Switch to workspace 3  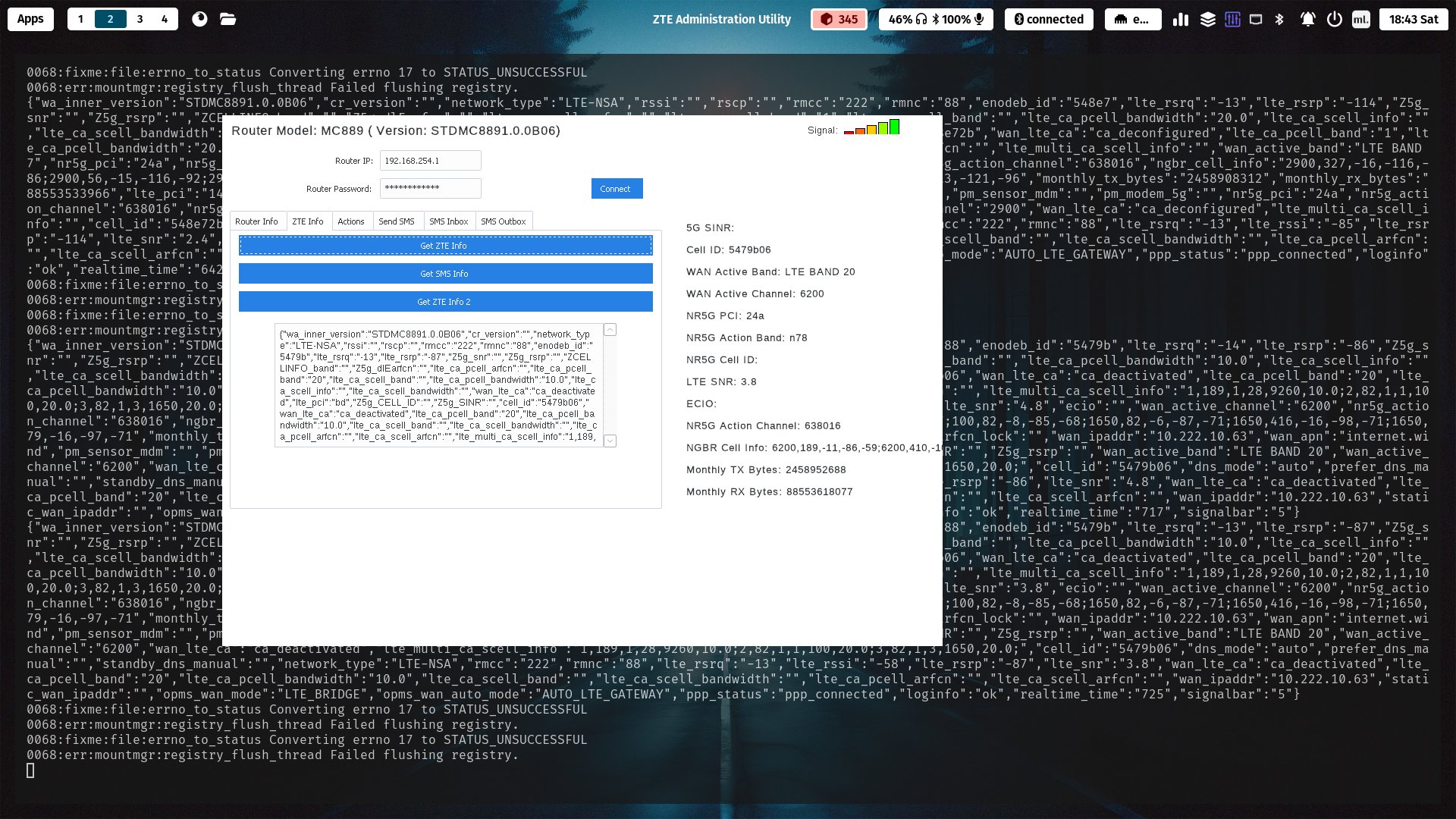click(140, 20)
